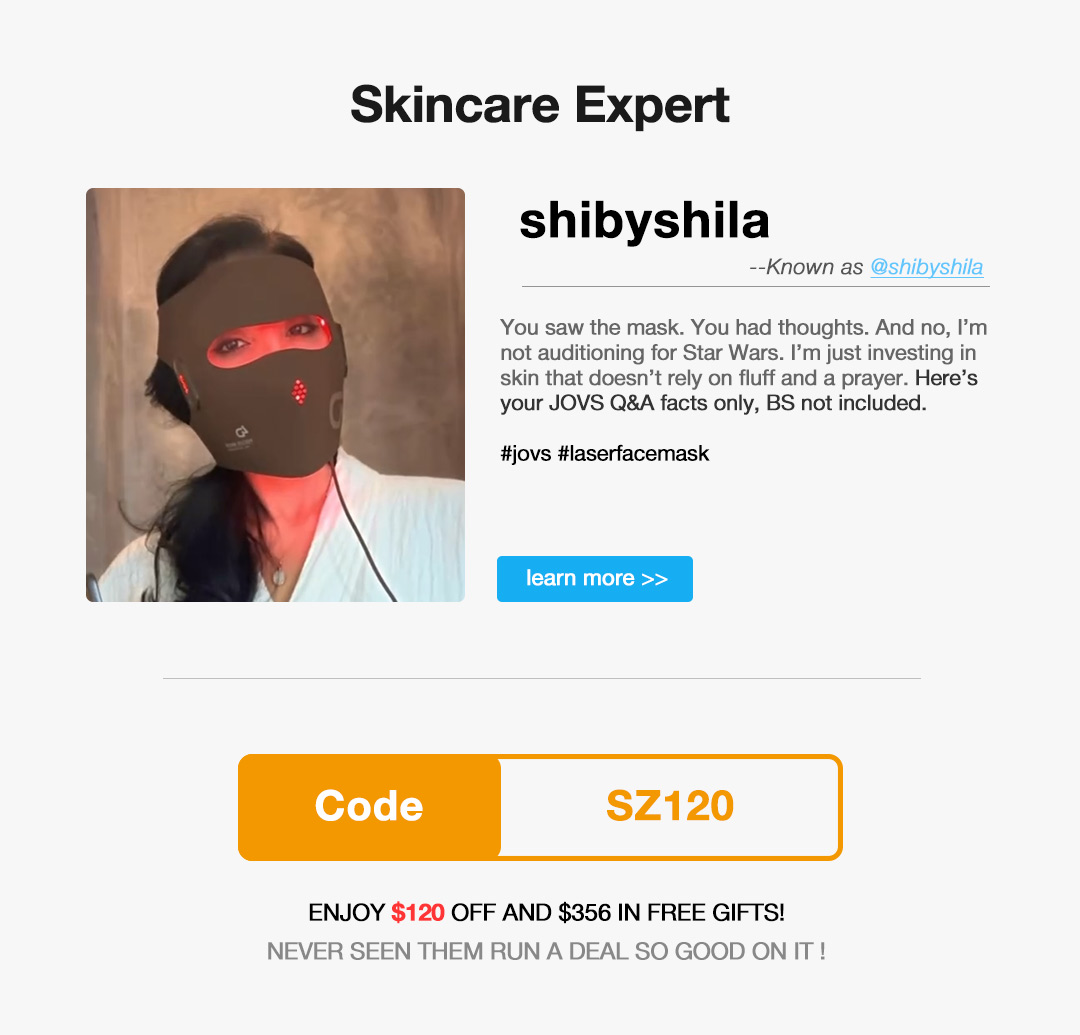Image resolution: width=1080 pixels, height=1035 pixels.
Task: Click the red LED lights on the mask
Action: [299, 392]
